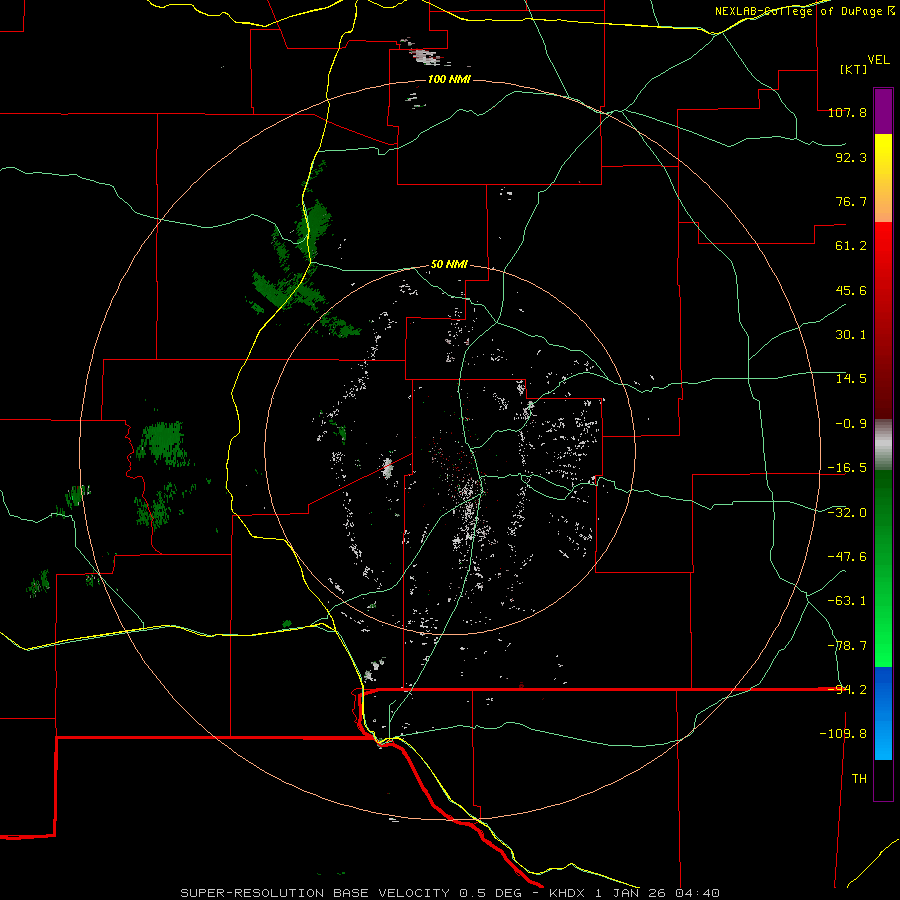Click the gray segment of the color bar
Viewport: 900px width, 900px height.
(883, 445)
